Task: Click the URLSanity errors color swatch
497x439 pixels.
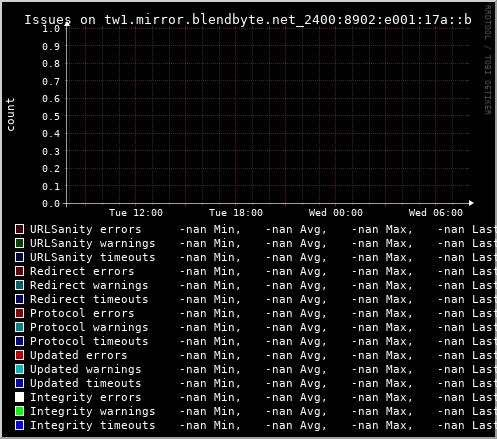Action: point(20,229)
